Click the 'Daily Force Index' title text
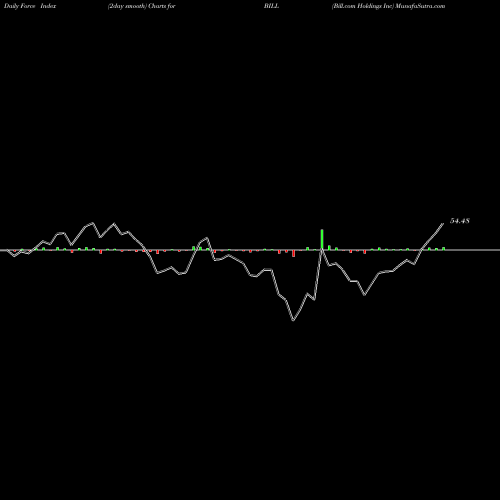This screenshot has height=500, width=500. (x=30, y=6)
